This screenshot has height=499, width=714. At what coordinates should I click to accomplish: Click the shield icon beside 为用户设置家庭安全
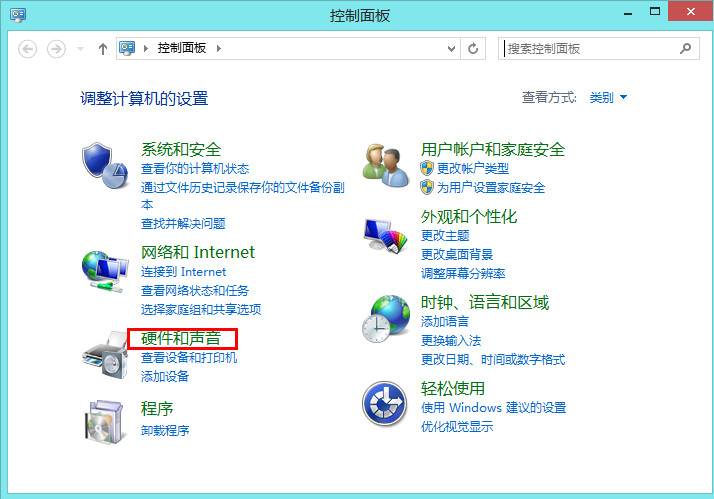(x=427, y=187)
